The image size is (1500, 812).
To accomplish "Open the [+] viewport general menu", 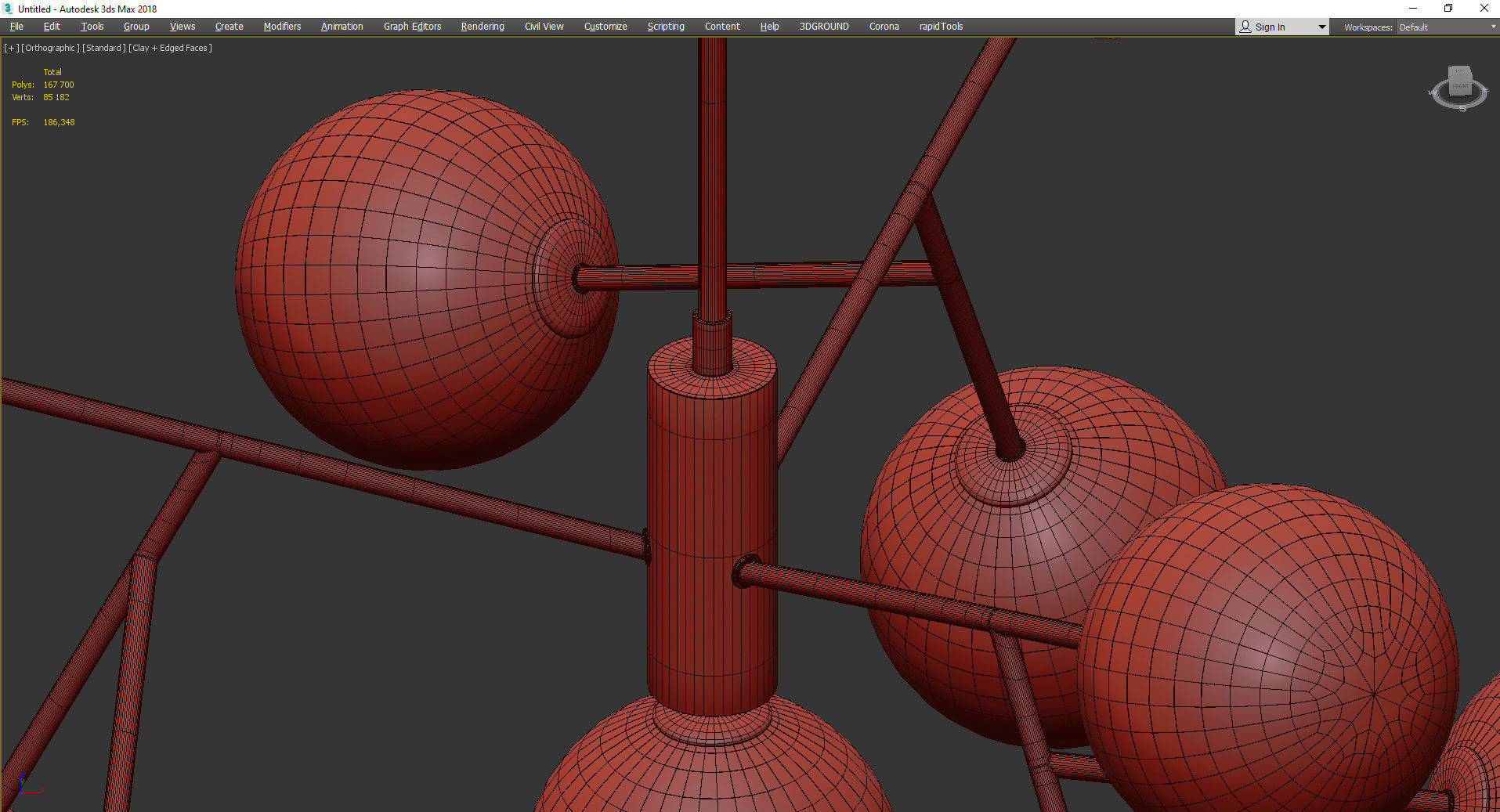I will [12, 48].
